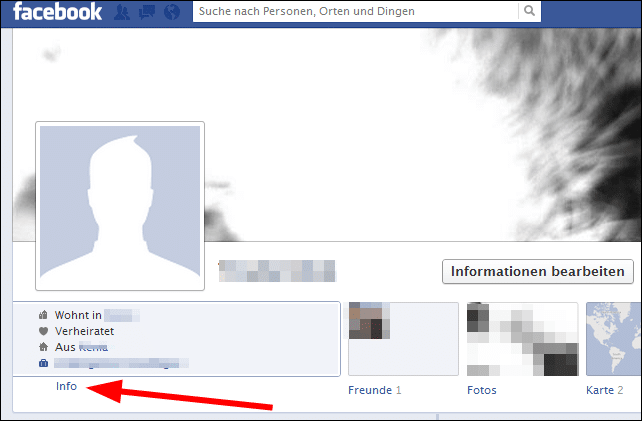
Task: Click the 'Informationen bearbeiten' button
Action: (538, 272)
